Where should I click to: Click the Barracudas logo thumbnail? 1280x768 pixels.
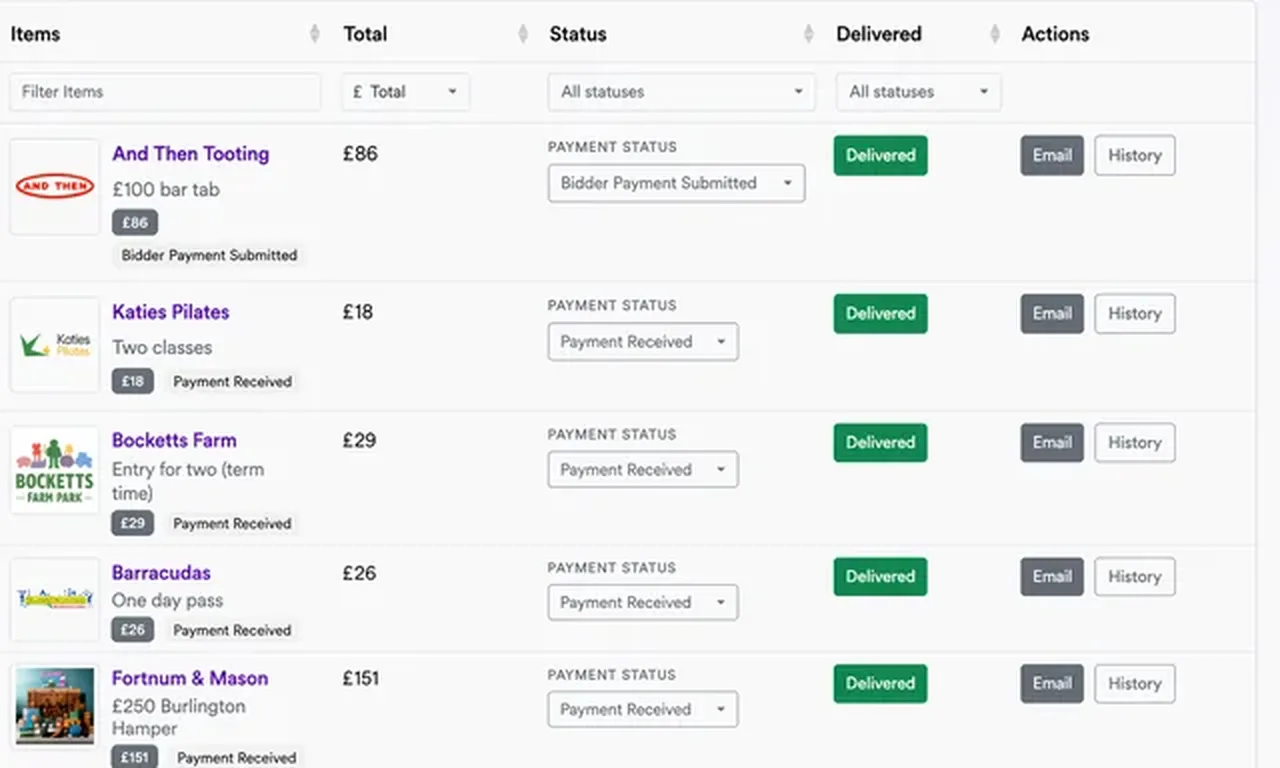(x=55, y=599)
